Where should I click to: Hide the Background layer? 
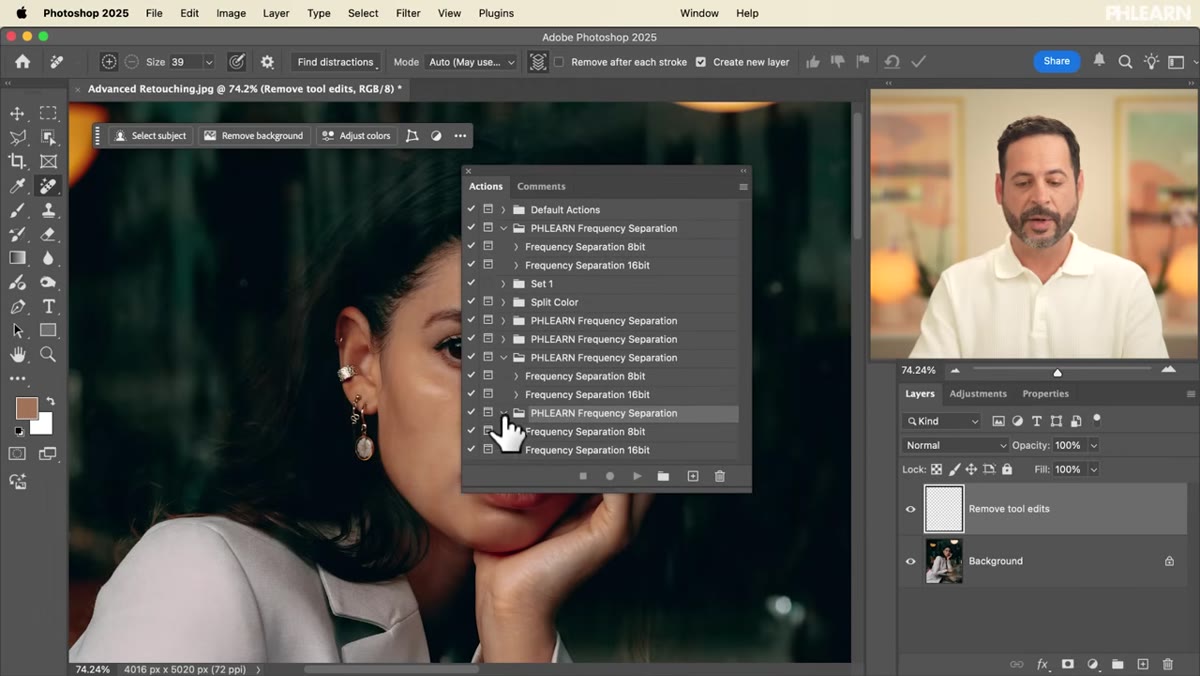(910, 561)
